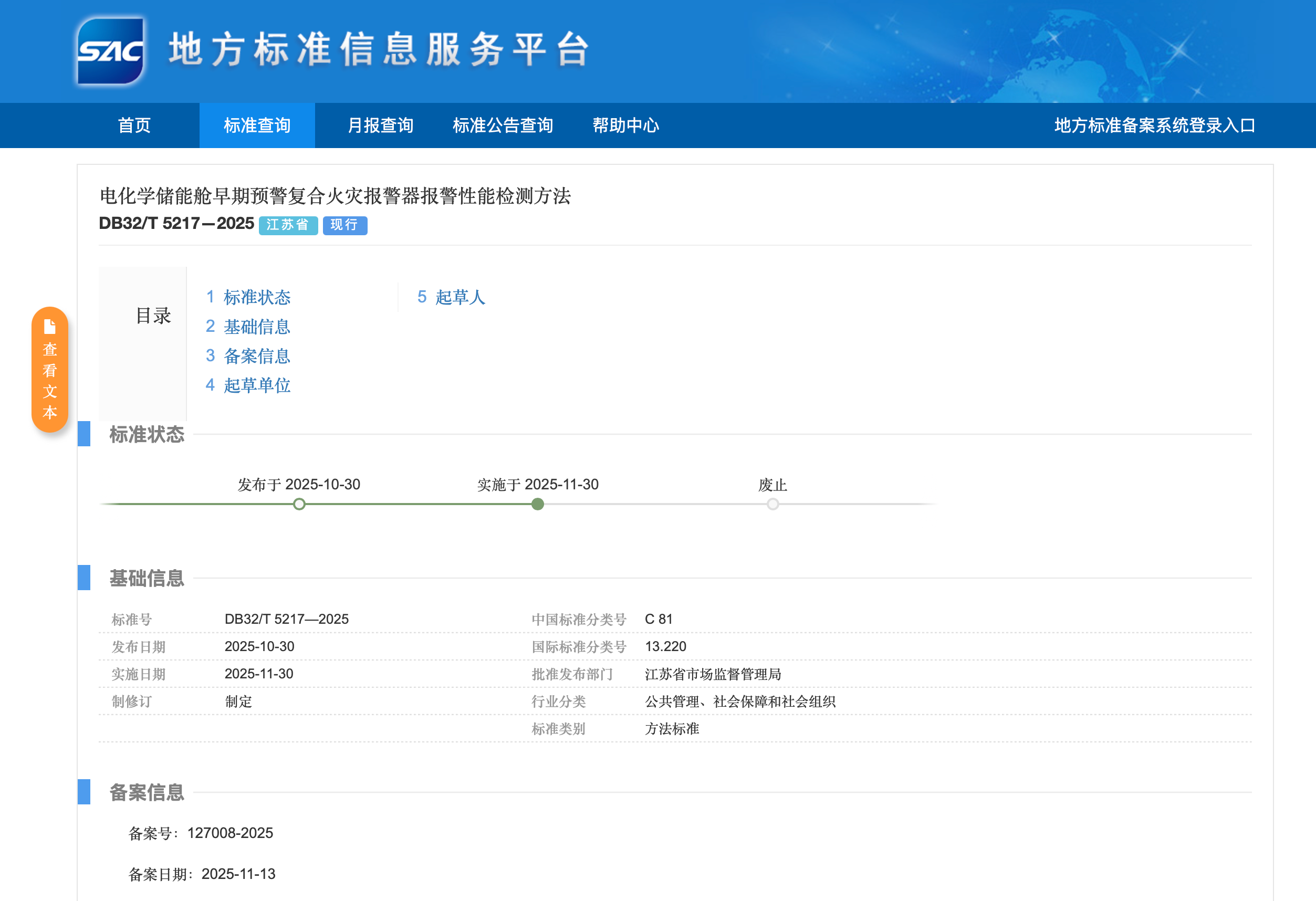1316x901 pixels.
Task: Click the 批准发布部门 field label
Action: tap(572, 674)
